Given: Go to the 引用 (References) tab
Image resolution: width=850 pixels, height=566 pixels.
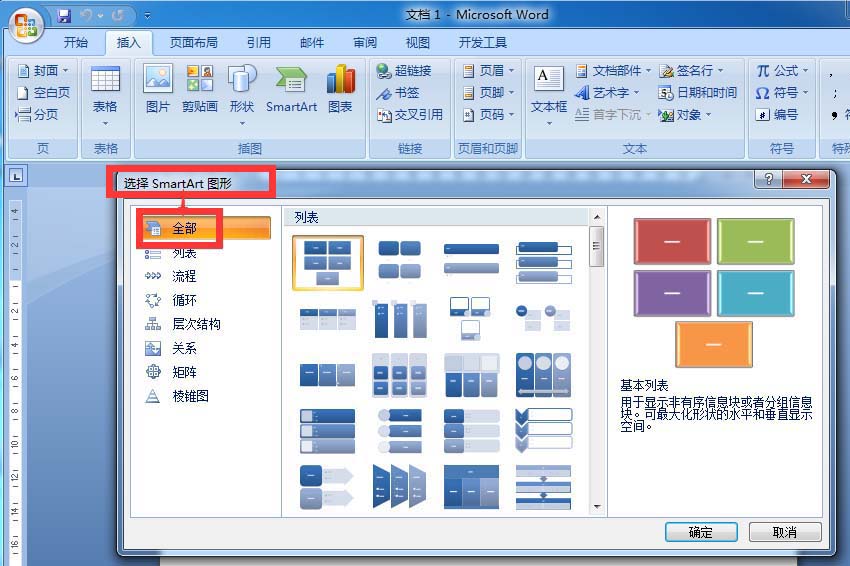Looking at the screenshot, I should [x=259, y=42].
